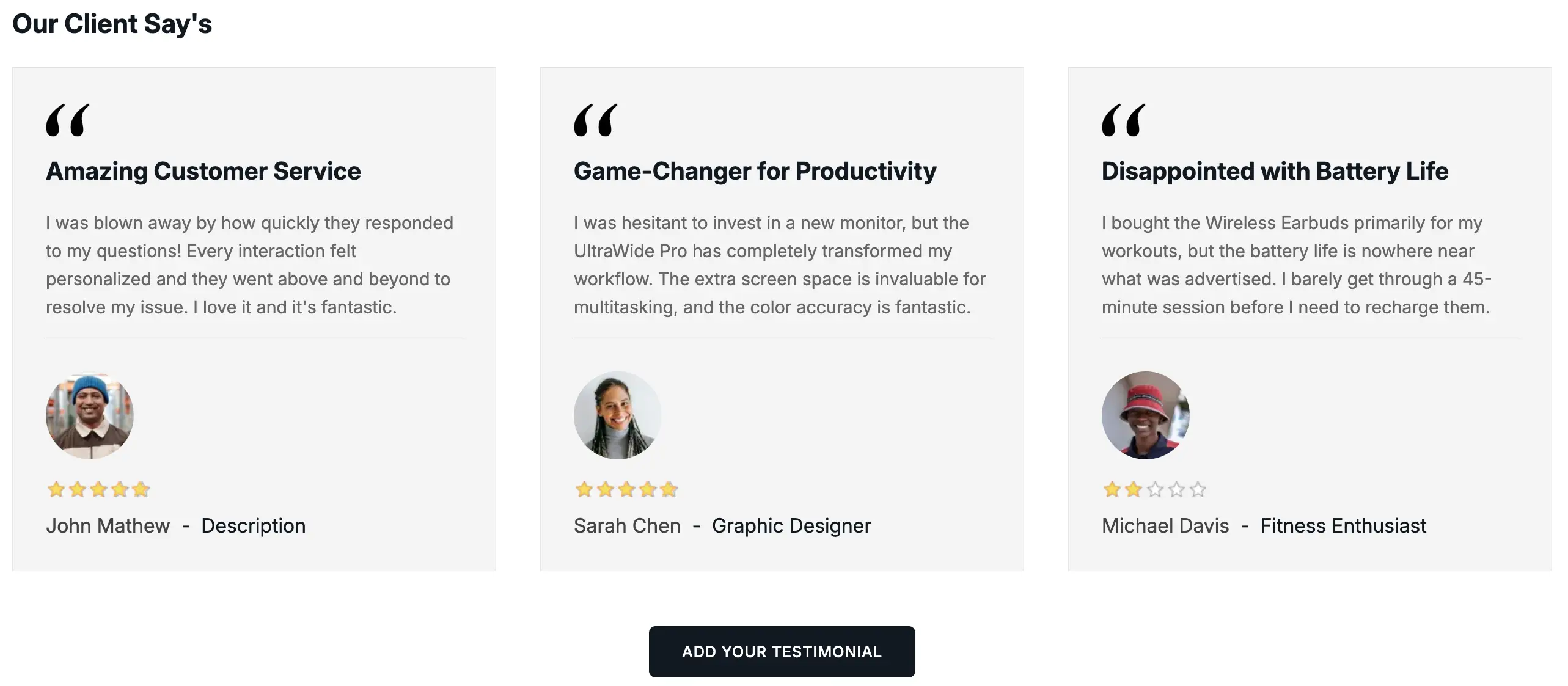This screenshot has height=686, width=1568.
Task: Click Sarah Chen's avatar photo
Action: [618, 415]
